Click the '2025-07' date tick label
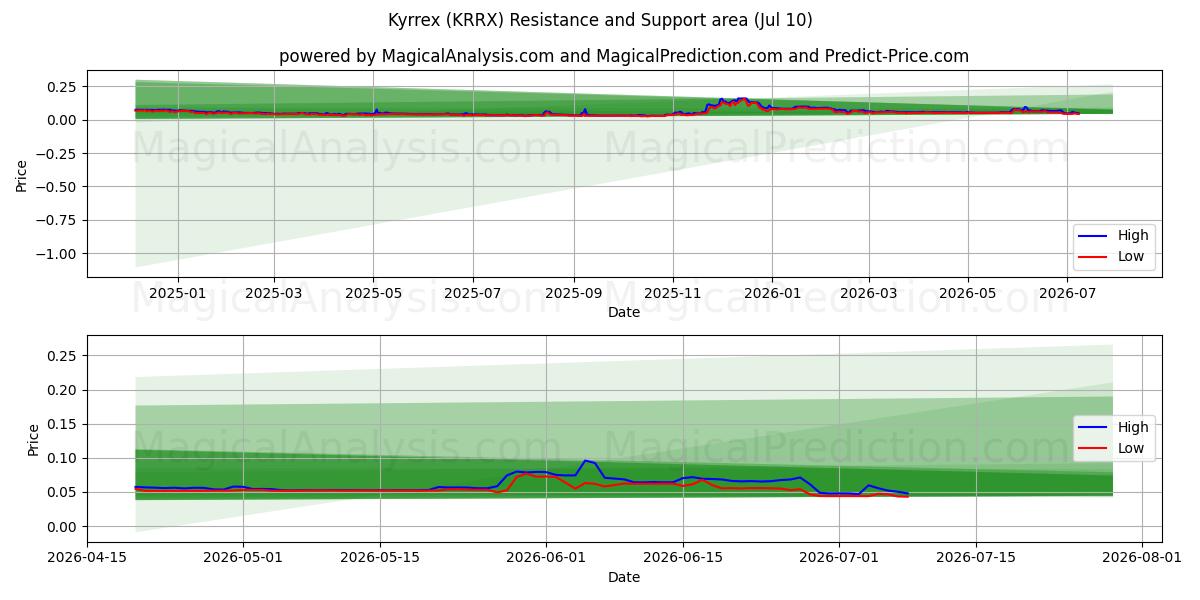This screenshot has width=1200, height=600. (472, 293)
